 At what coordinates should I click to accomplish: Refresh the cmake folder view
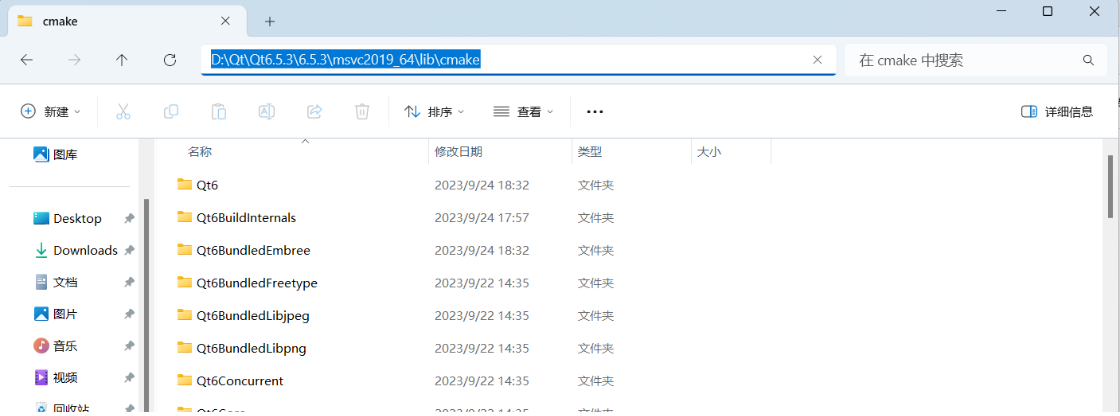point(170,60)
